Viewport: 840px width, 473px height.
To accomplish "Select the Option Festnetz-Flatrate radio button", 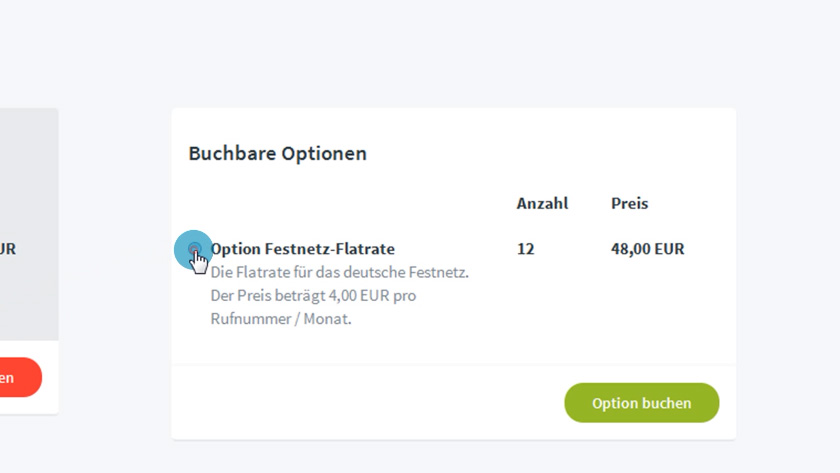I will (x=194, y=249).
